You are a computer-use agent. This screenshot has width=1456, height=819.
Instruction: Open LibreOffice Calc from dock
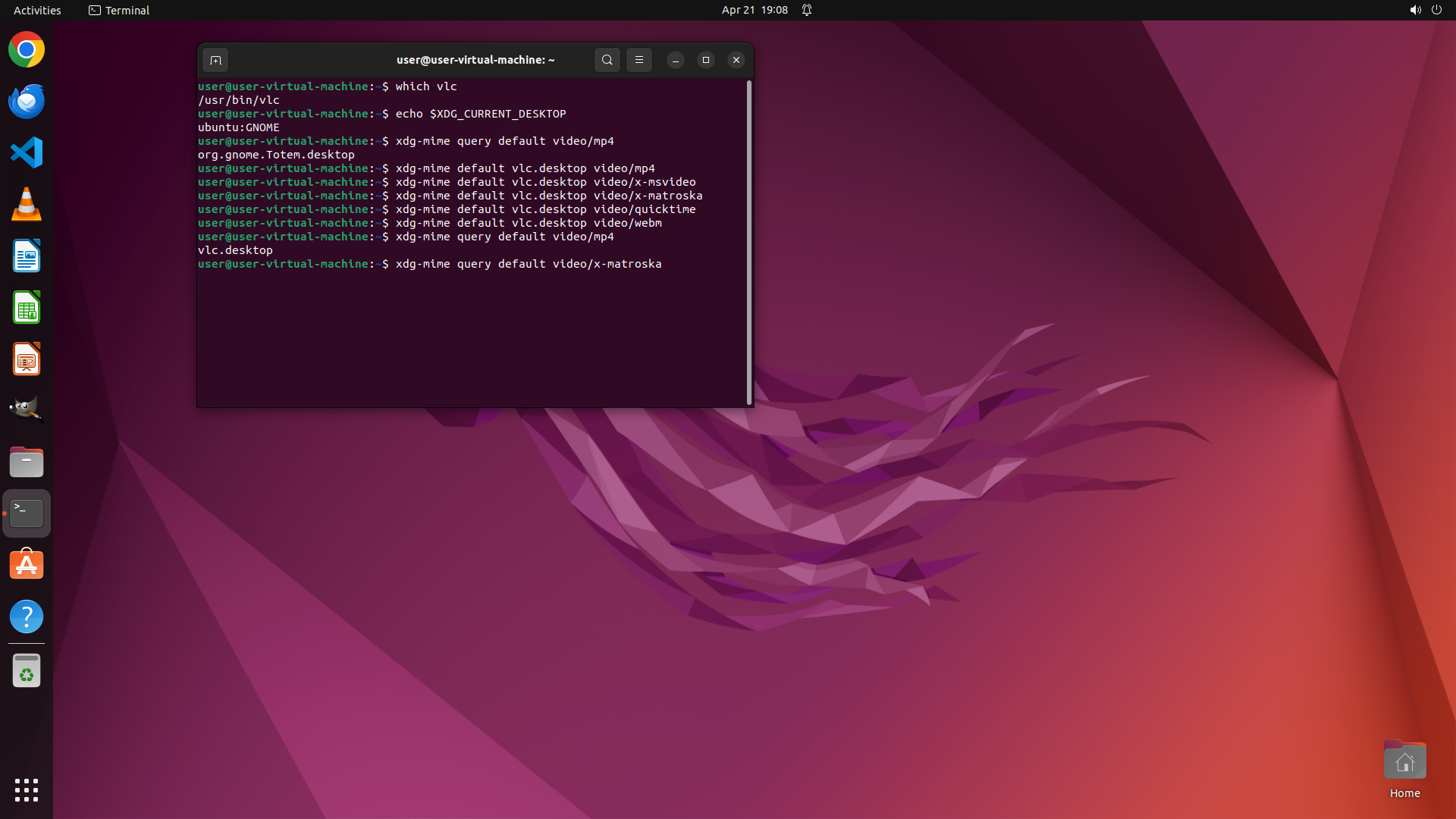[27, 308]
